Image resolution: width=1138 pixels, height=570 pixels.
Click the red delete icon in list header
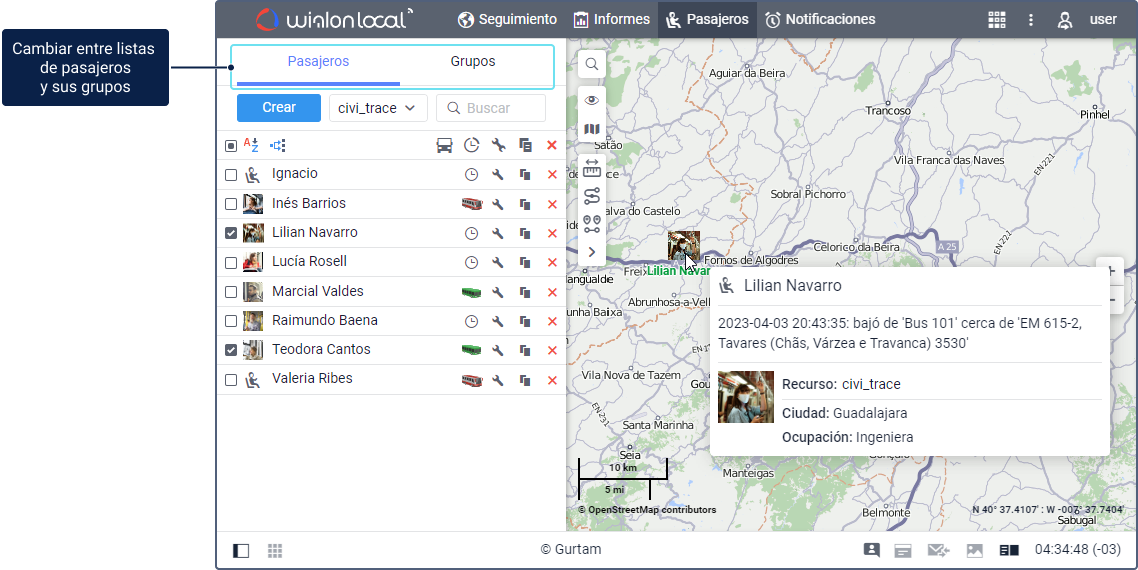pyautogui.click(x=552, y=146)
